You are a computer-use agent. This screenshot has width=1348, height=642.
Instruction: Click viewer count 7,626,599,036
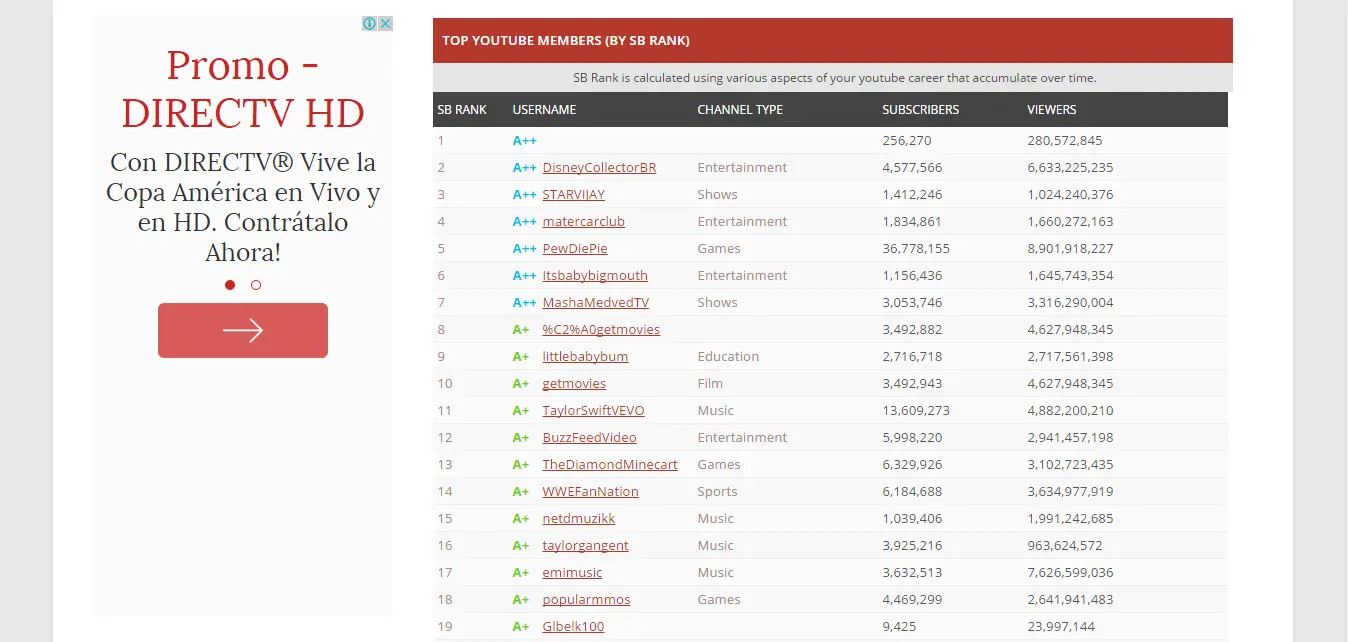(x=1070, y=572)
